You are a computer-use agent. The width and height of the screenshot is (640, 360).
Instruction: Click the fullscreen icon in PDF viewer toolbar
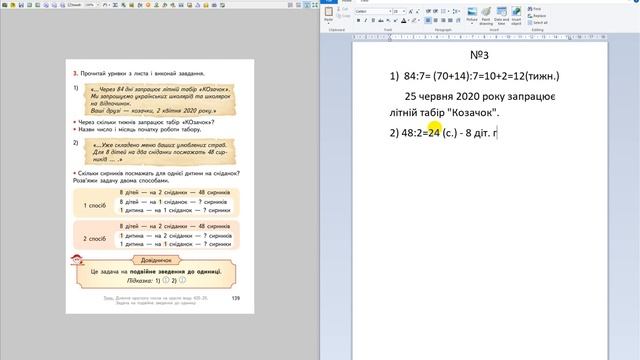(315, 5)
